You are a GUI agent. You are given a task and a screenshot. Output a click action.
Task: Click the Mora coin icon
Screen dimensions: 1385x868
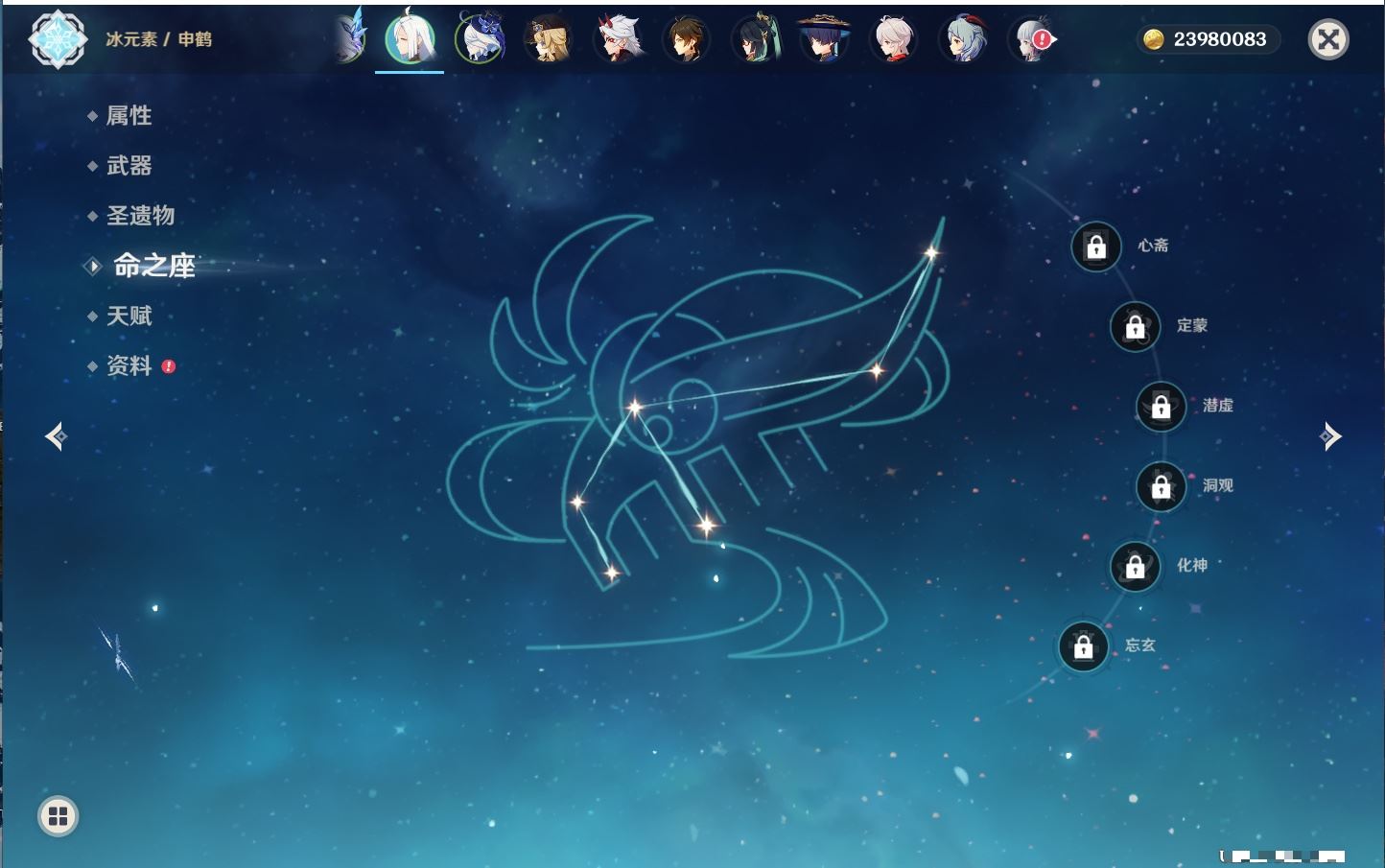pos(1154,39)
